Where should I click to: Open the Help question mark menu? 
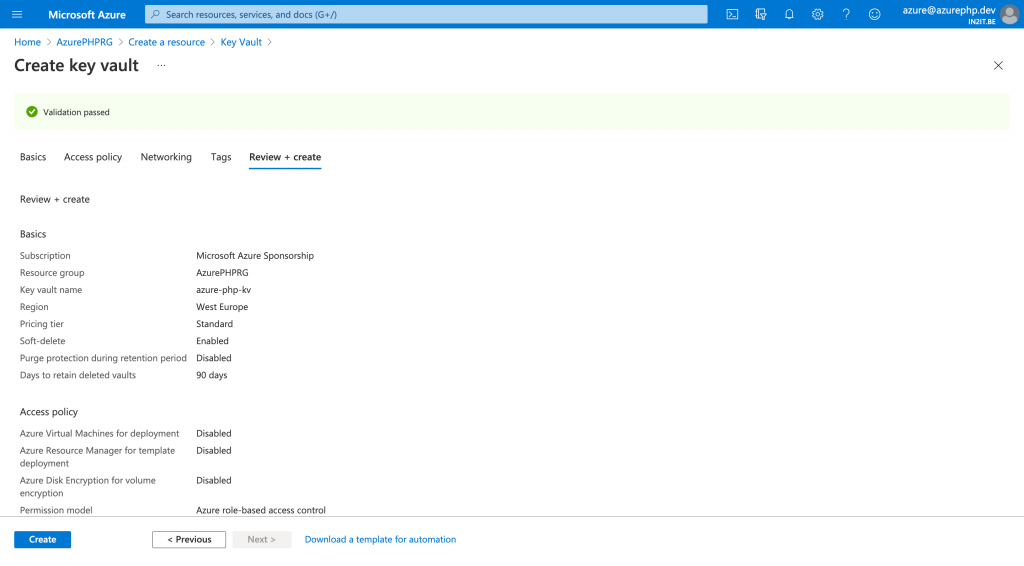(846, 14)
